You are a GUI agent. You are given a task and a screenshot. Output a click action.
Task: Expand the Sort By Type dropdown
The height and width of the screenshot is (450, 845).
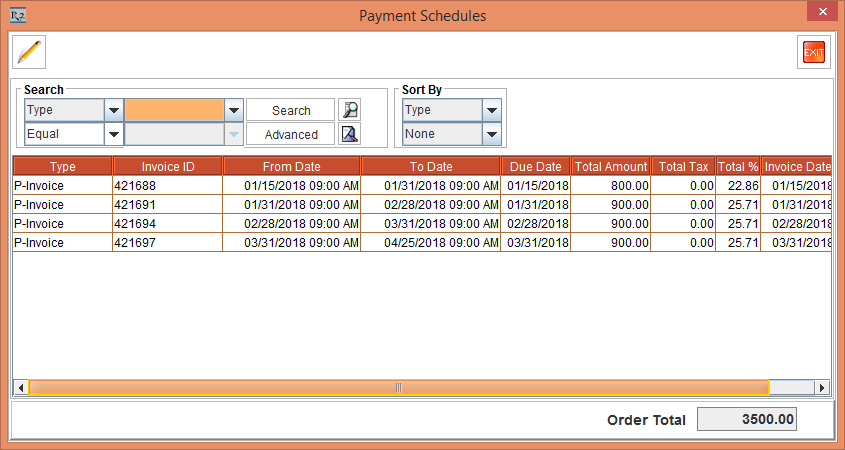[491, 110]
